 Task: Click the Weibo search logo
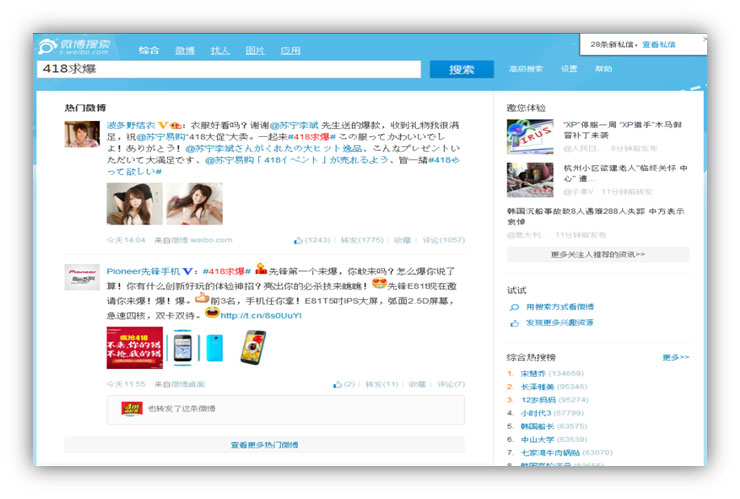click(74, 47)
